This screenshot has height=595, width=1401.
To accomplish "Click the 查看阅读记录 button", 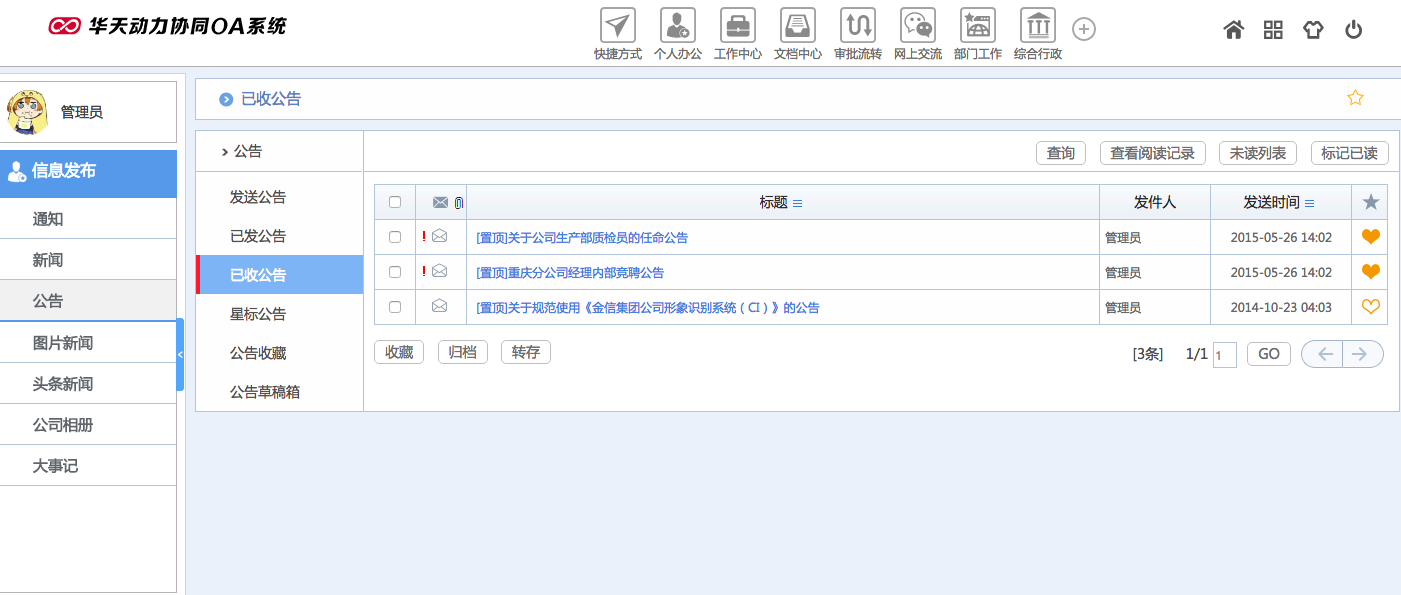I will [1153, 153].
